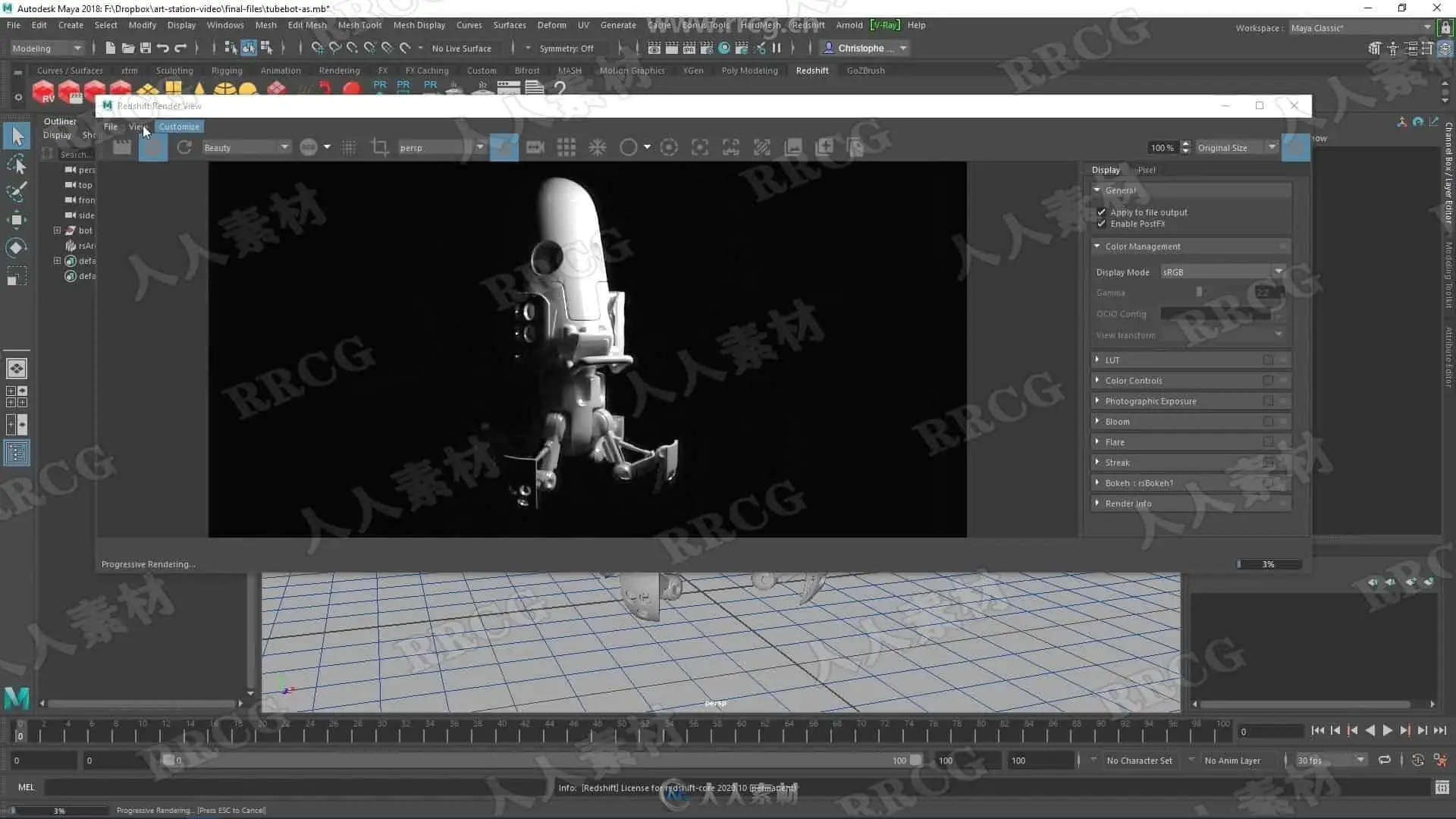Click the grid bucket render icon
The image size is (1456, 819).
(x=566, y=147)
